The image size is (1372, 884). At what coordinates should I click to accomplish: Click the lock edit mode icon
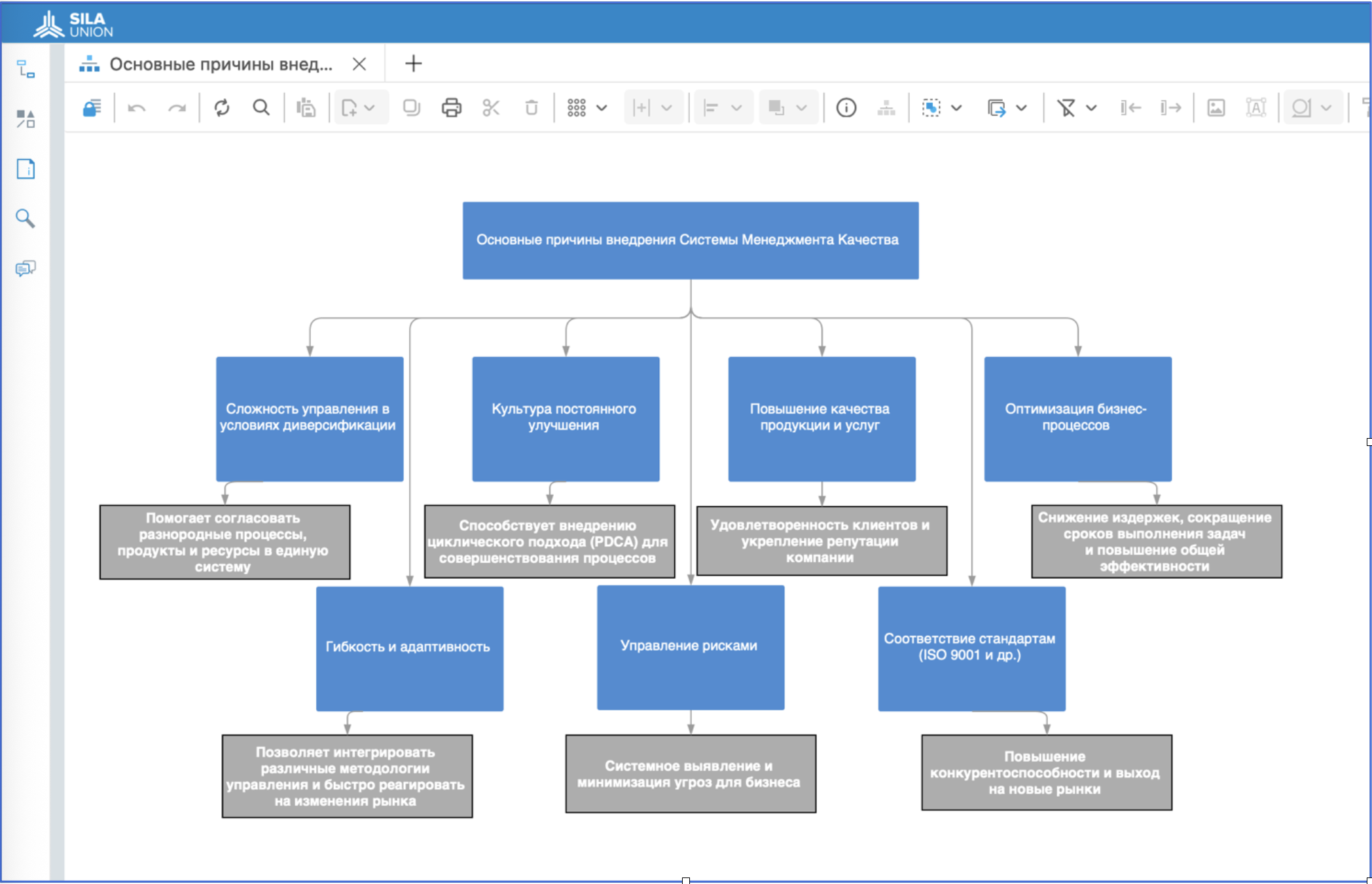point(92,107)
